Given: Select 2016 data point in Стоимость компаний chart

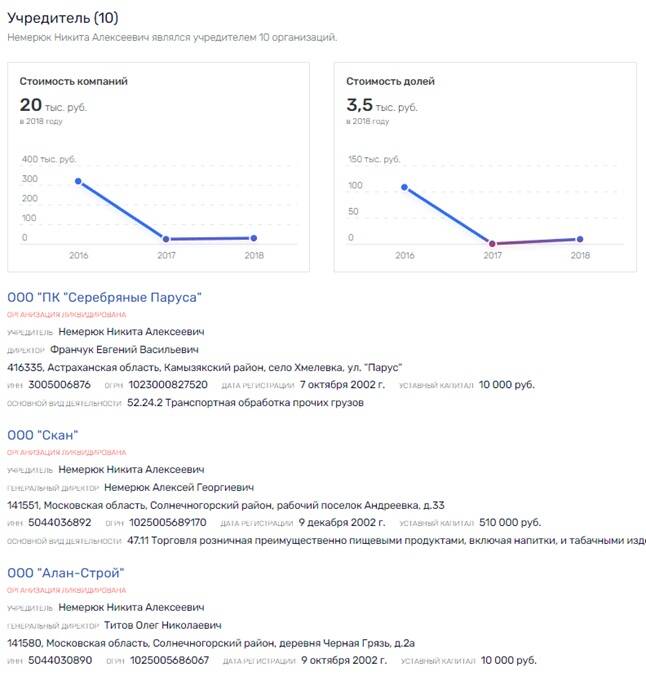Looking at the screenshot, I should tap(78, 181).
